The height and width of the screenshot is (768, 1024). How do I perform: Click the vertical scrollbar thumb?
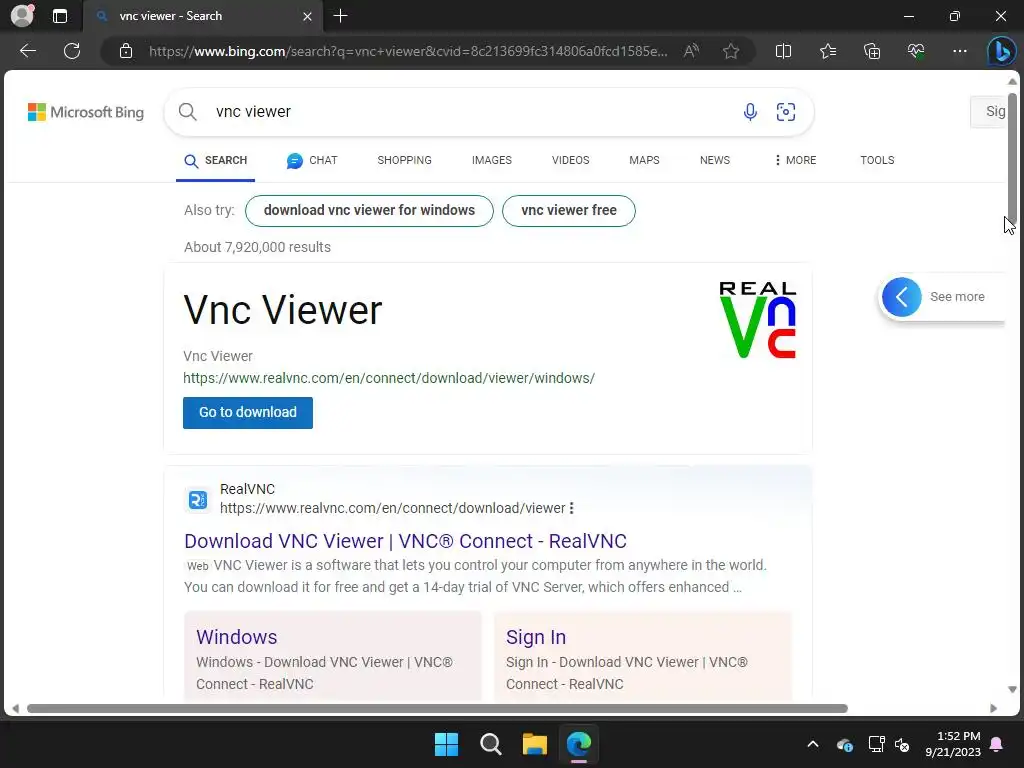point(1012,158)
